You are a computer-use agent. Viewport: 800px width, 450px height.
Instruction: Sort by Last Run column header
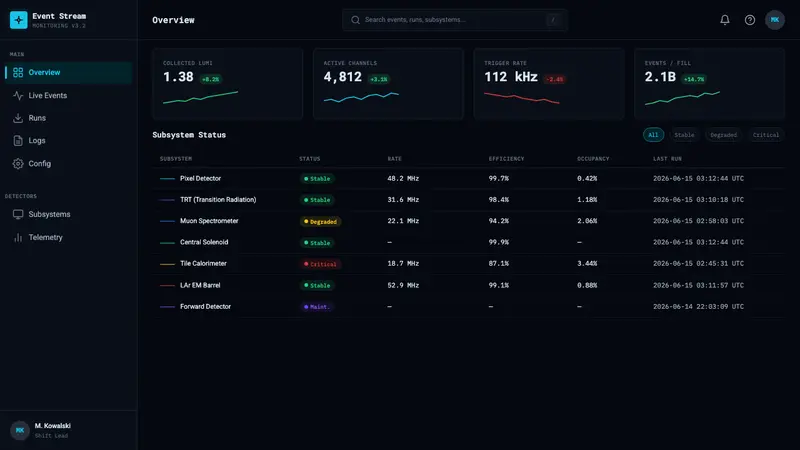pos(667,159)
